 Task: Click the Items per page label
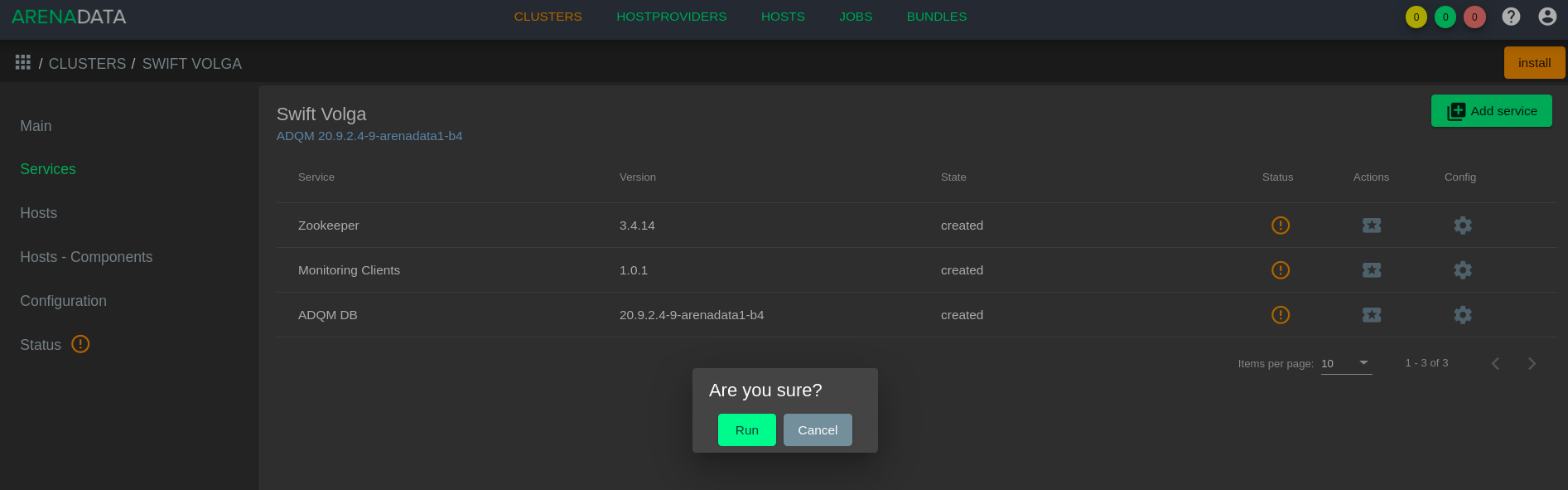[x=1276, y=364]
